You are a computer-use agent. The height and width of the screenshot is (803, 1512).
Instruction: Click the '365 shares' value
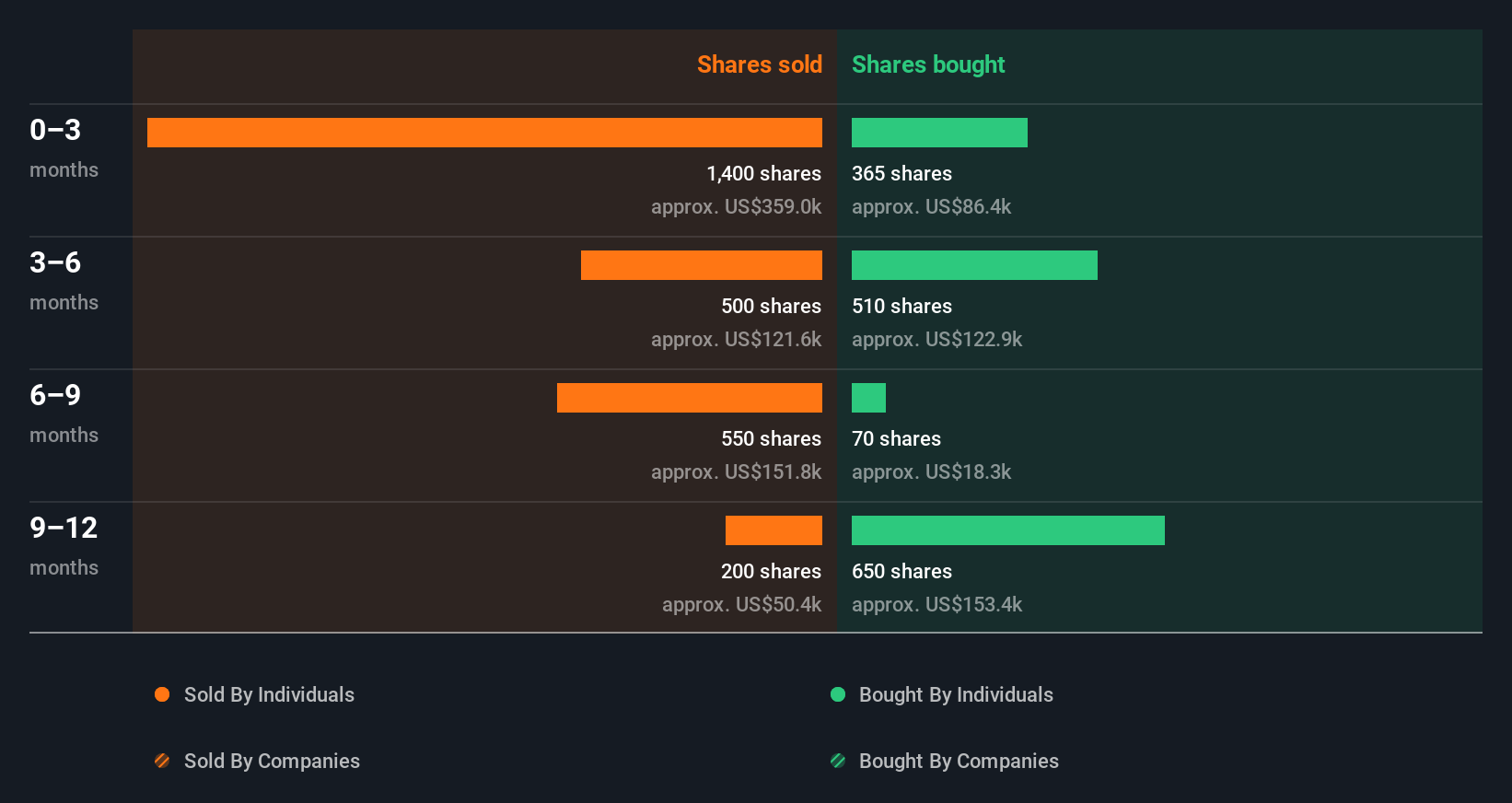(901, 174)
